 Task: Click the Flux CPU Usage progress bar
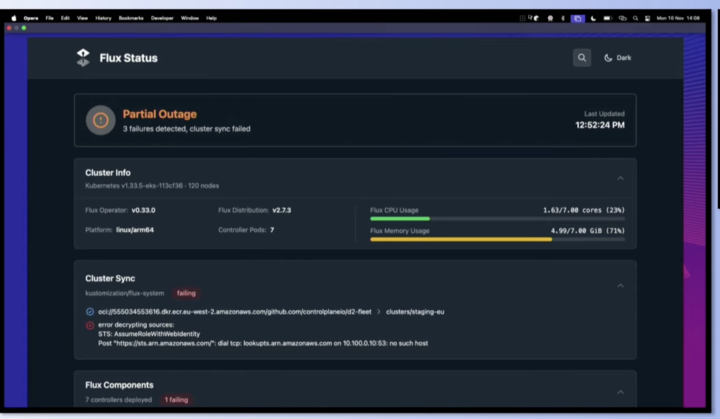click(497, 218)
